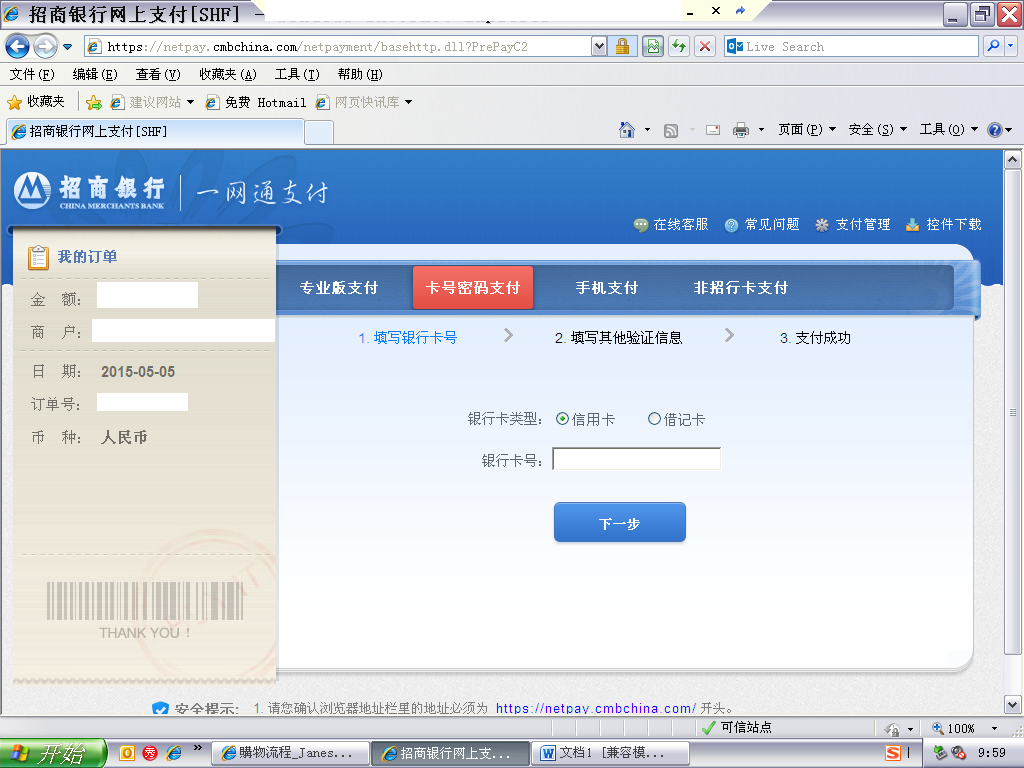Click the 下一步 button
Viewport: 1024px width, 768px height.
point(620,522)
